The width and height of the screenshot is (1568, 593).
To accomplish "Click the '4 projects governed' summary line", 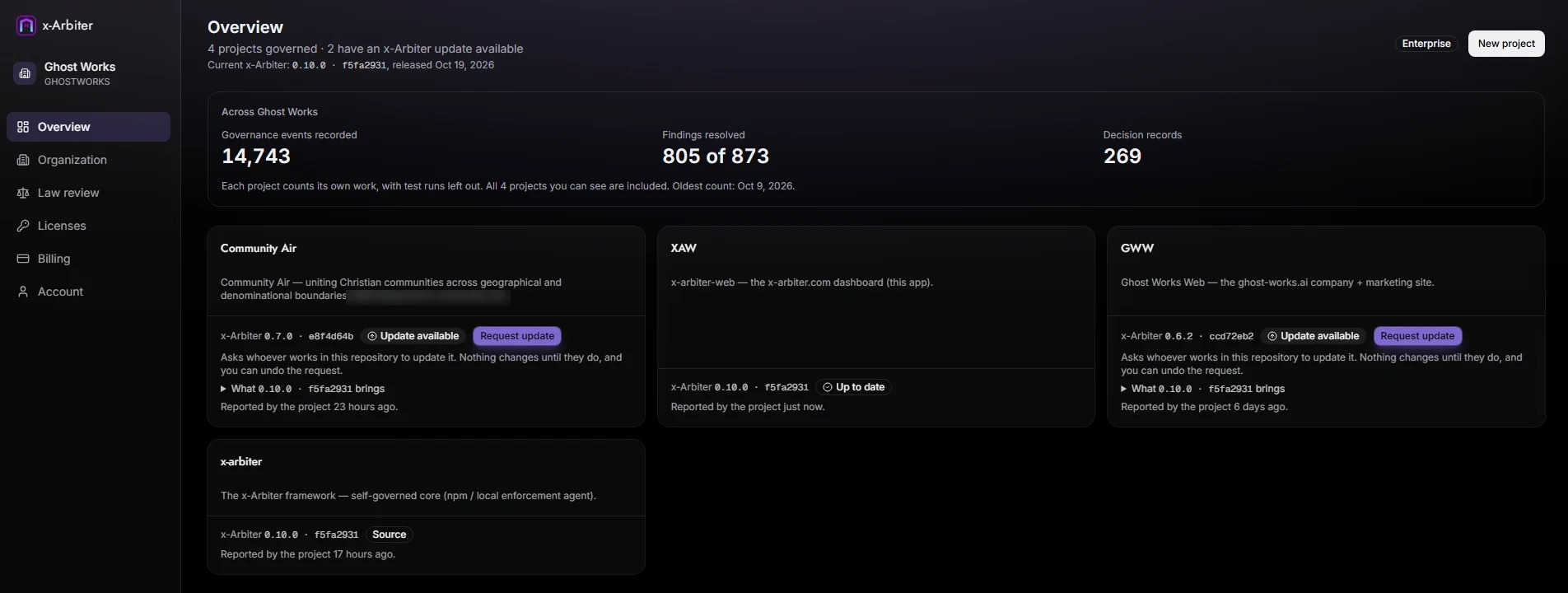I will tap(365, 49).
